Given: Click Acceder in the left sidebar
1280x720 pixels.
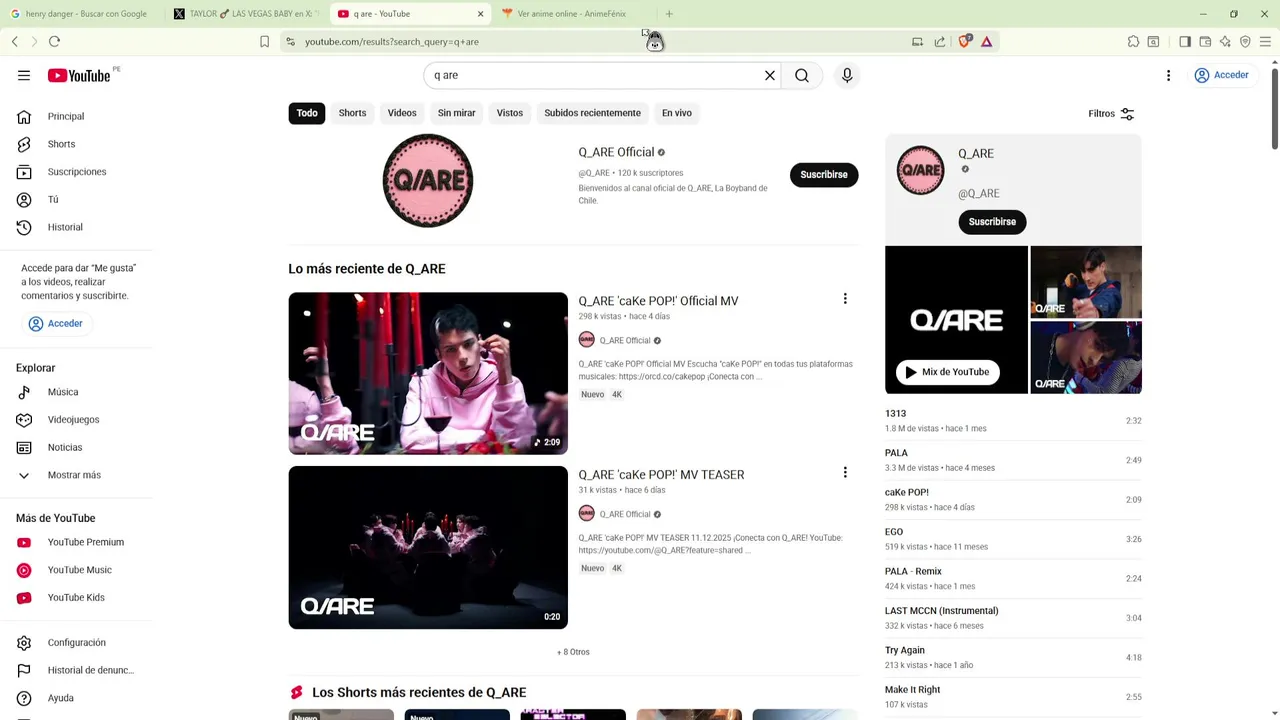Looking at the screenshot, I should [56, 324].
